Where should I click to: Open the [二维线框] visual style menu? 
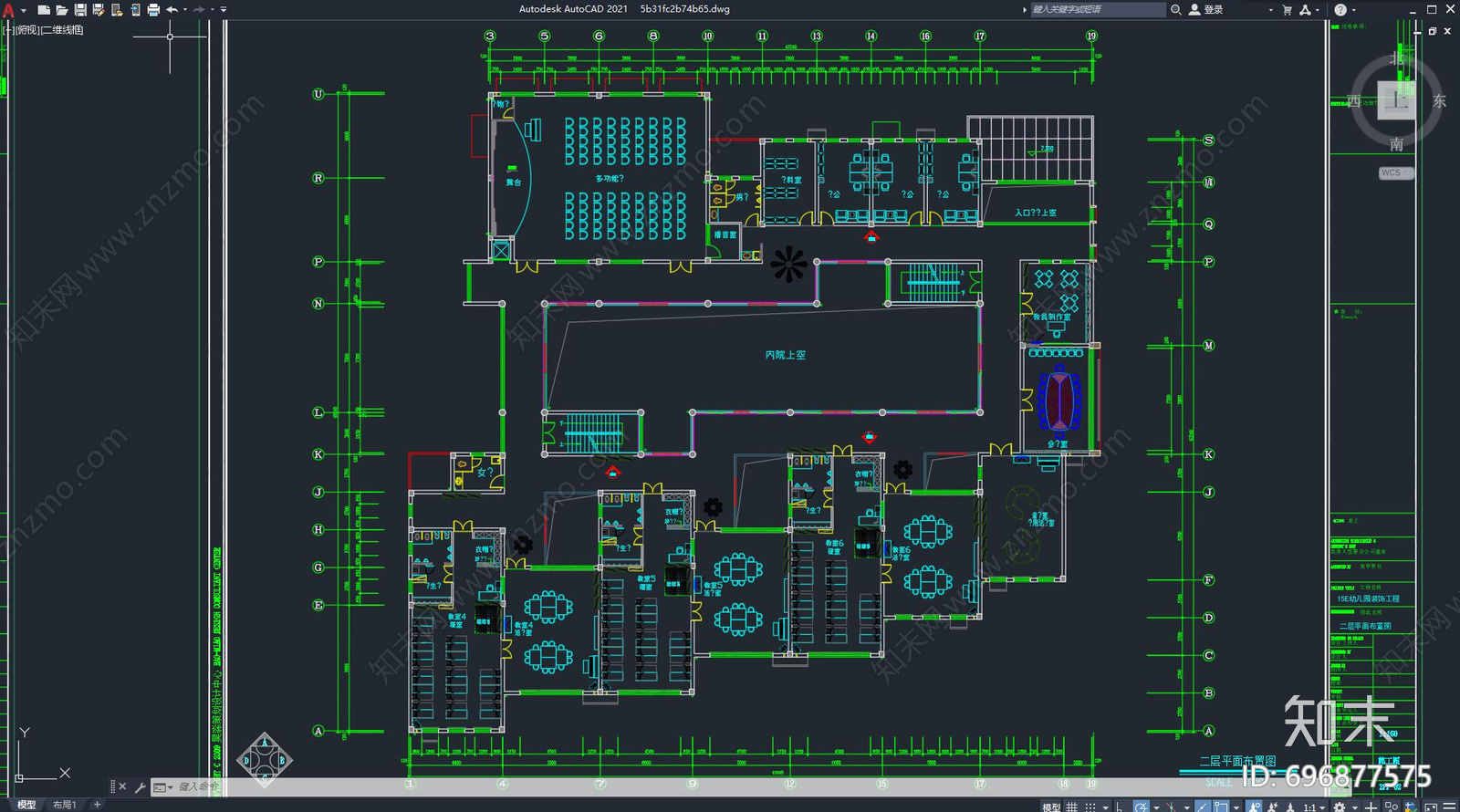62,30
